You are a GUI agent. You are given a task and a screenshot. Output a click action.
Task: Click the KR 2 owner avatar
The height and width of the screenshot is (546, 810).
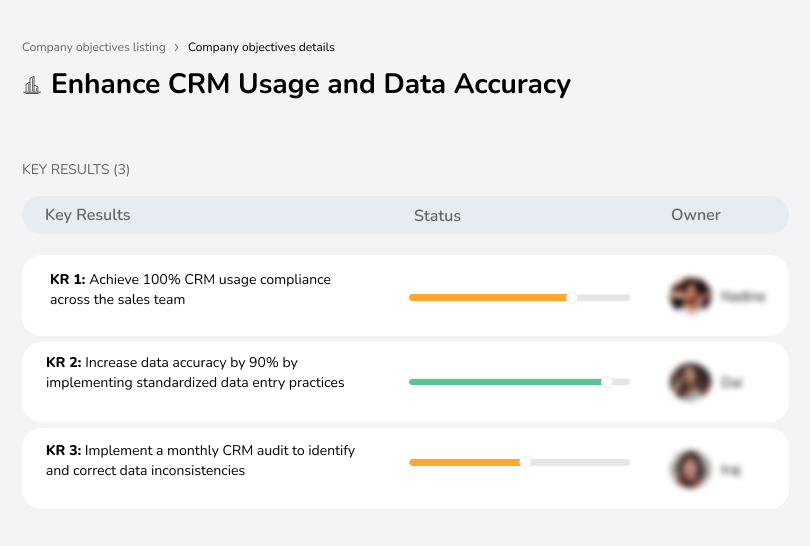click(690, 382)
